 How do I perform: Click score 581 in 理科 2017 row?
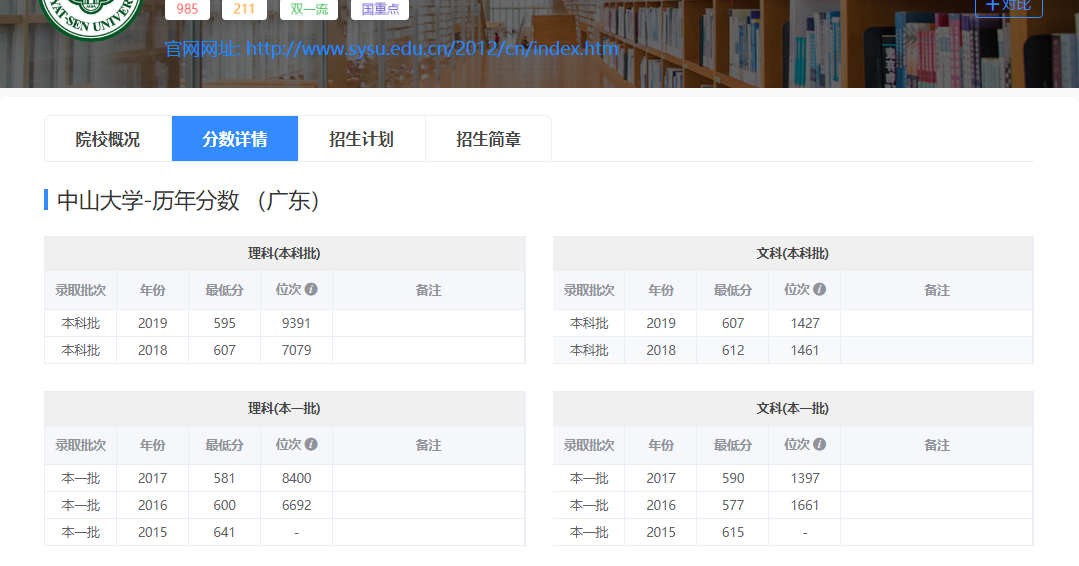click(224, 478)
